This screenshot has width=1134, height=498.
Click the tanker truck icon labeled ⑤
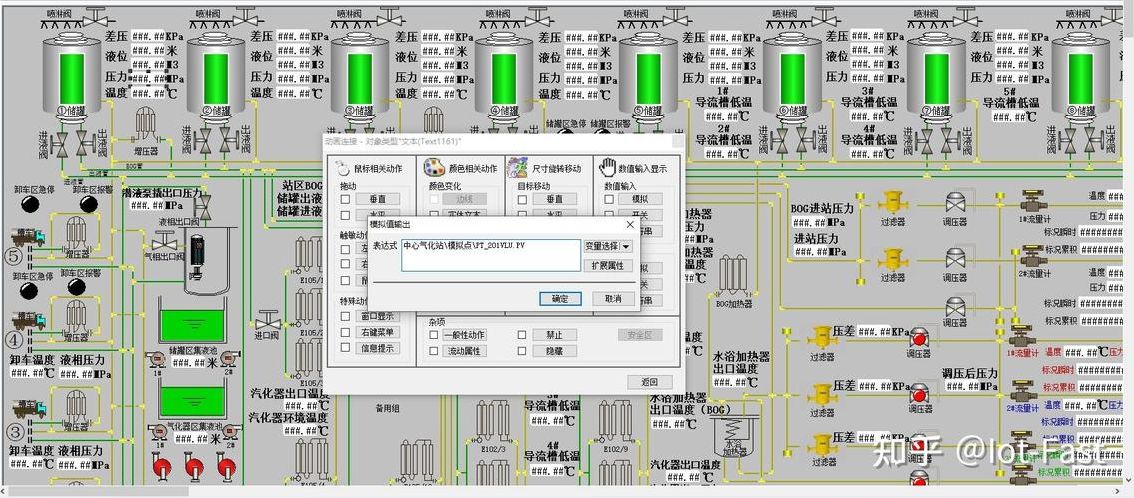28,236
